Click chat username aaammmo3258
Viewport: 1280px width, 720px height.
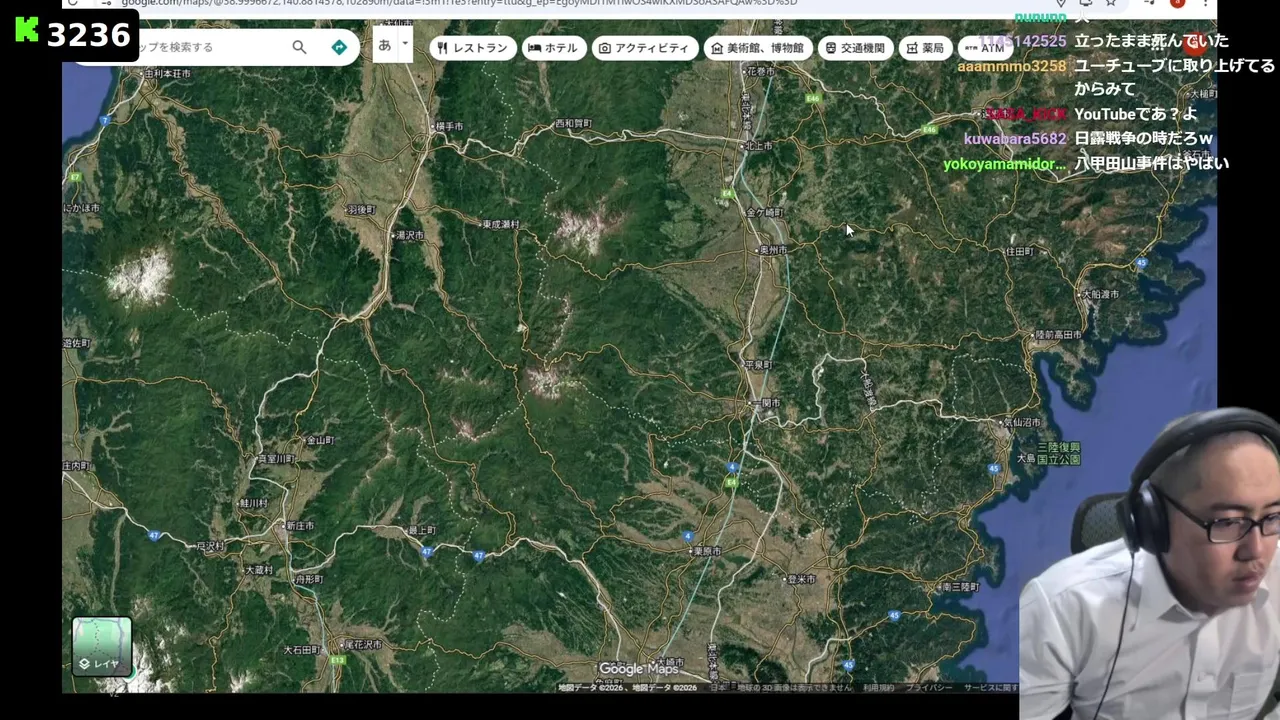click(1012, 67)
